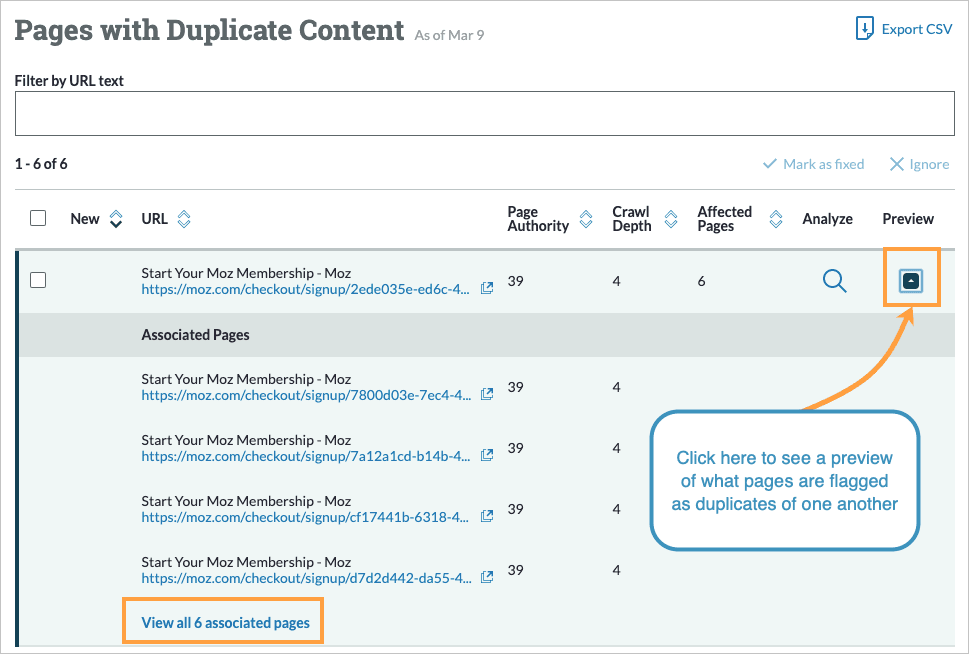Sort by Affected Pages column arrows

tap(775, 218)
